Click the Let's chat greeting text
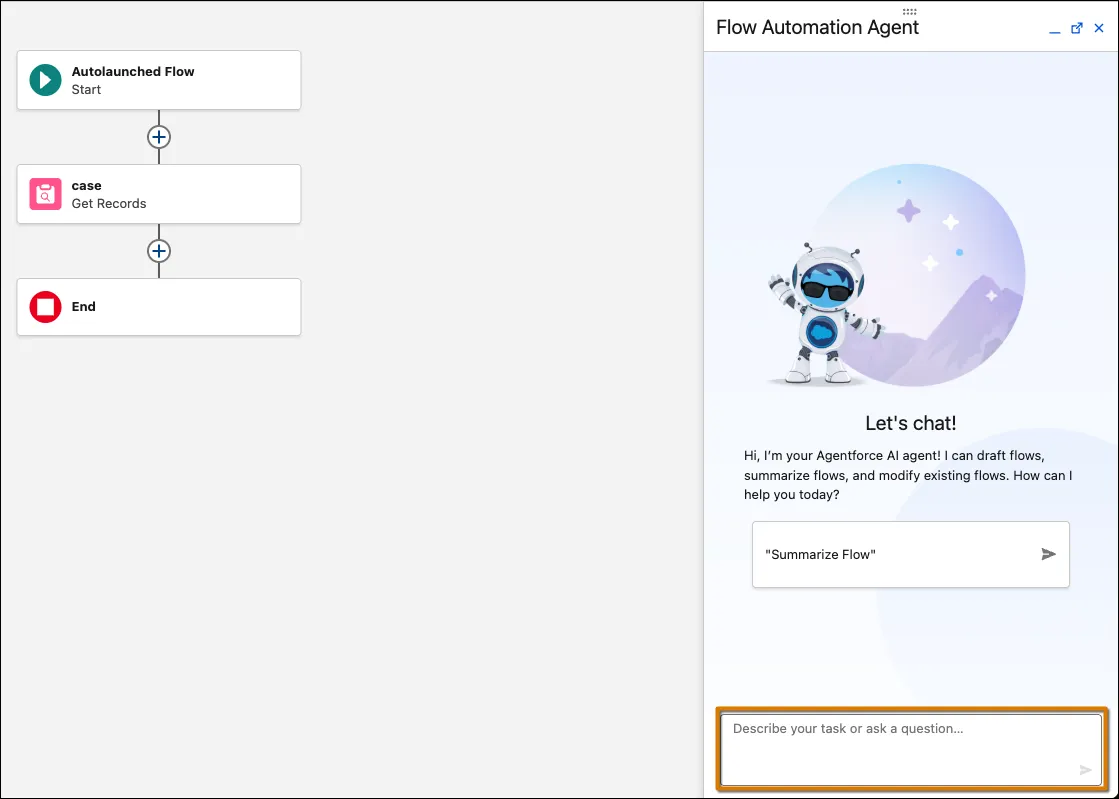This screenshot has height=799, width=1119. pyautogui.click(x=910, y=422)
